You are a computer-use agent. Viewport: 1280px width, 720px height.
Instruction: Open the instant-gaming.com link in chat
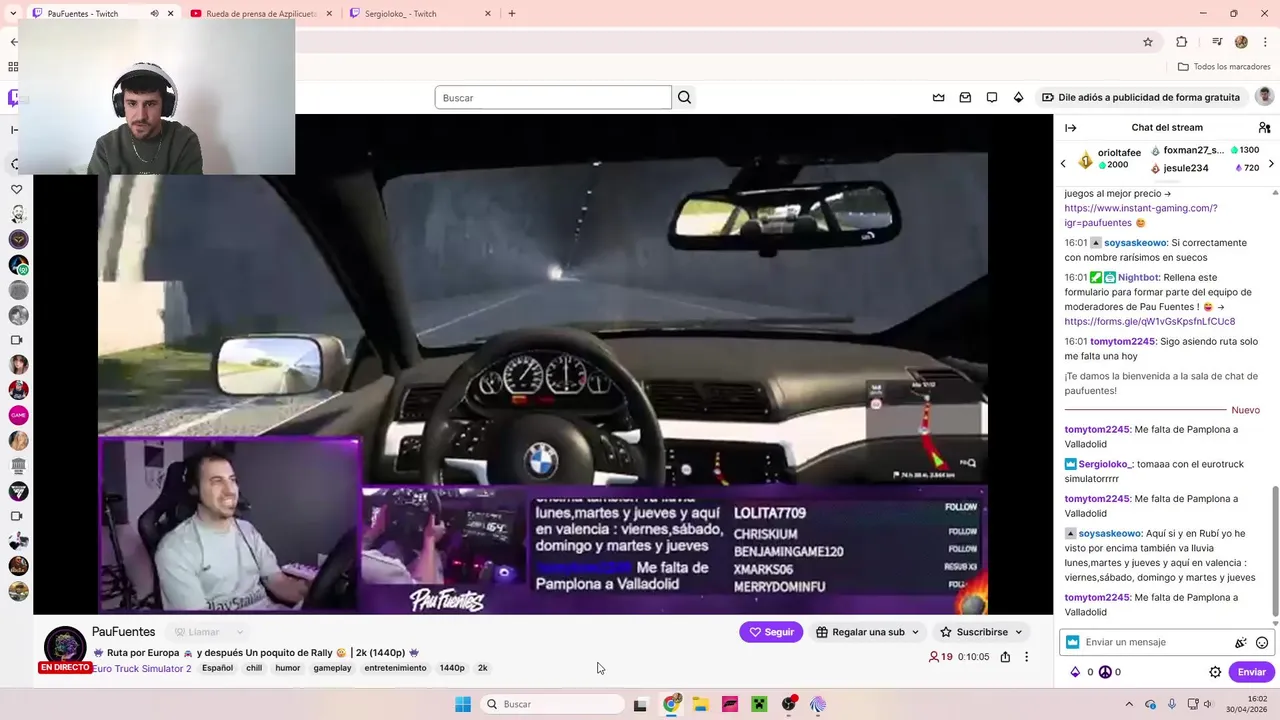[x=1140, y=215]
